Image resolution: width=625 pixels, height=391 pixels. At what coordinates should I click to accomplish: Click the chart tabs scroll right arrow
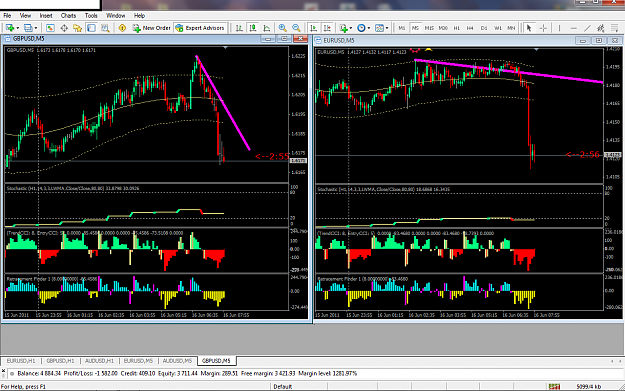point(619,361)
